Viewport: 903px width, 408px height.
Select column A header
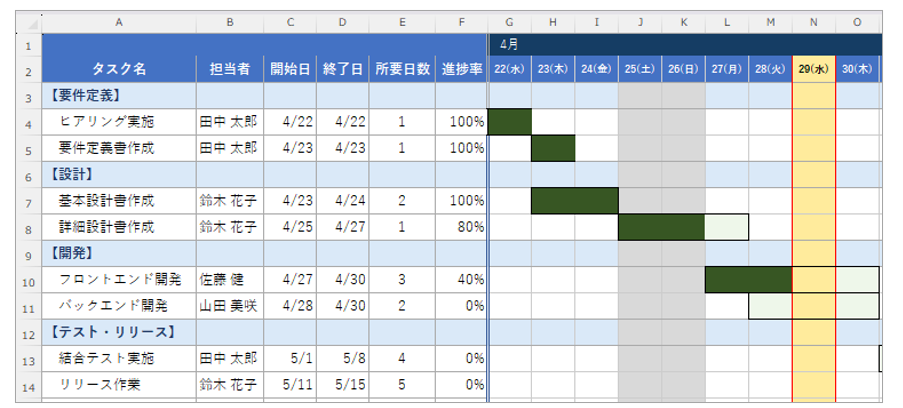click(119, 23)
